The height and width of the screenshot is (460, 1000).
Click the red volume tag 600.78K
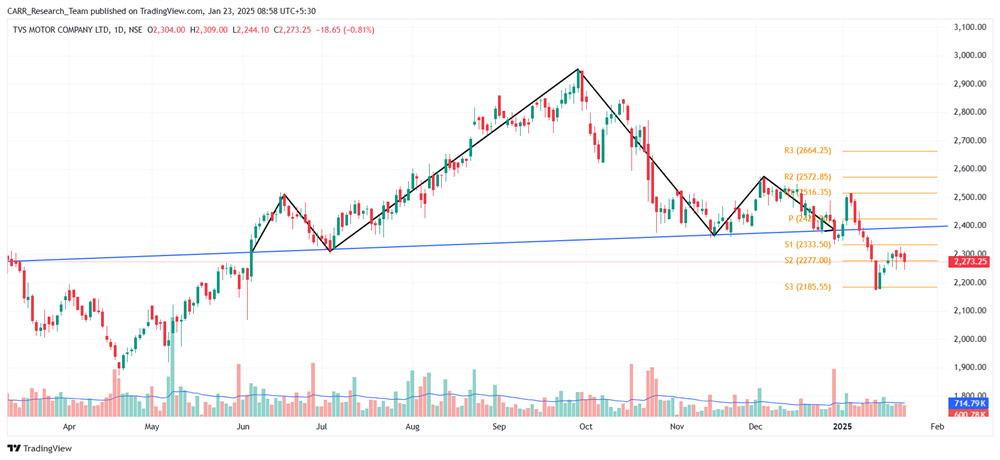(967, 414)
